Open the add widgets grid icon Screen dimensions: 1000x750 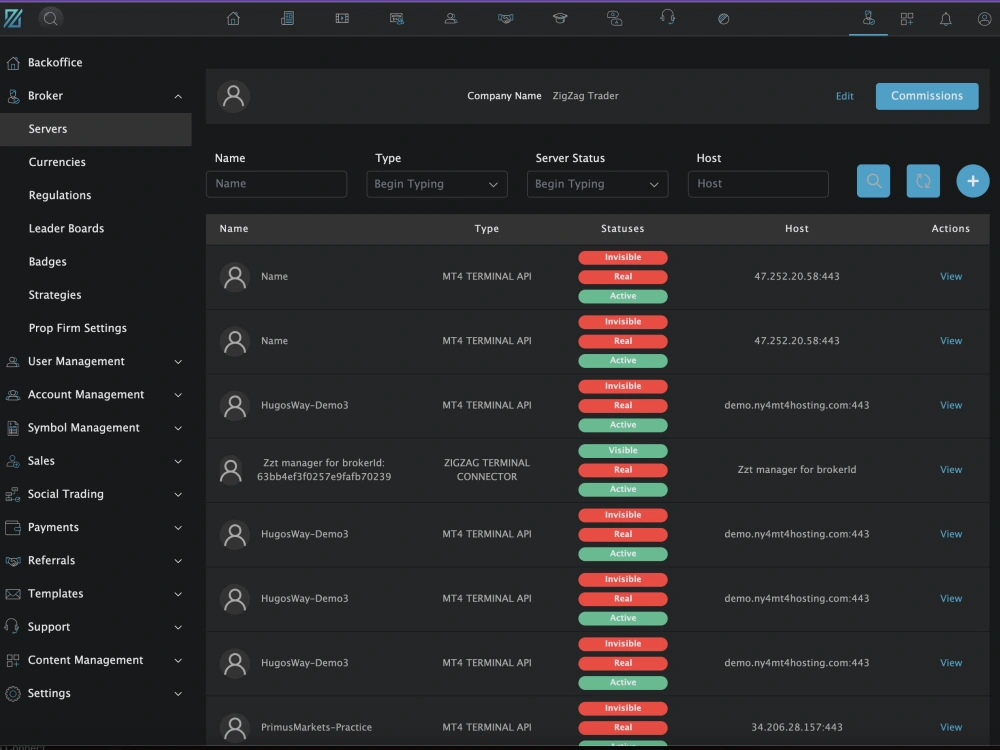click(907, 19)
